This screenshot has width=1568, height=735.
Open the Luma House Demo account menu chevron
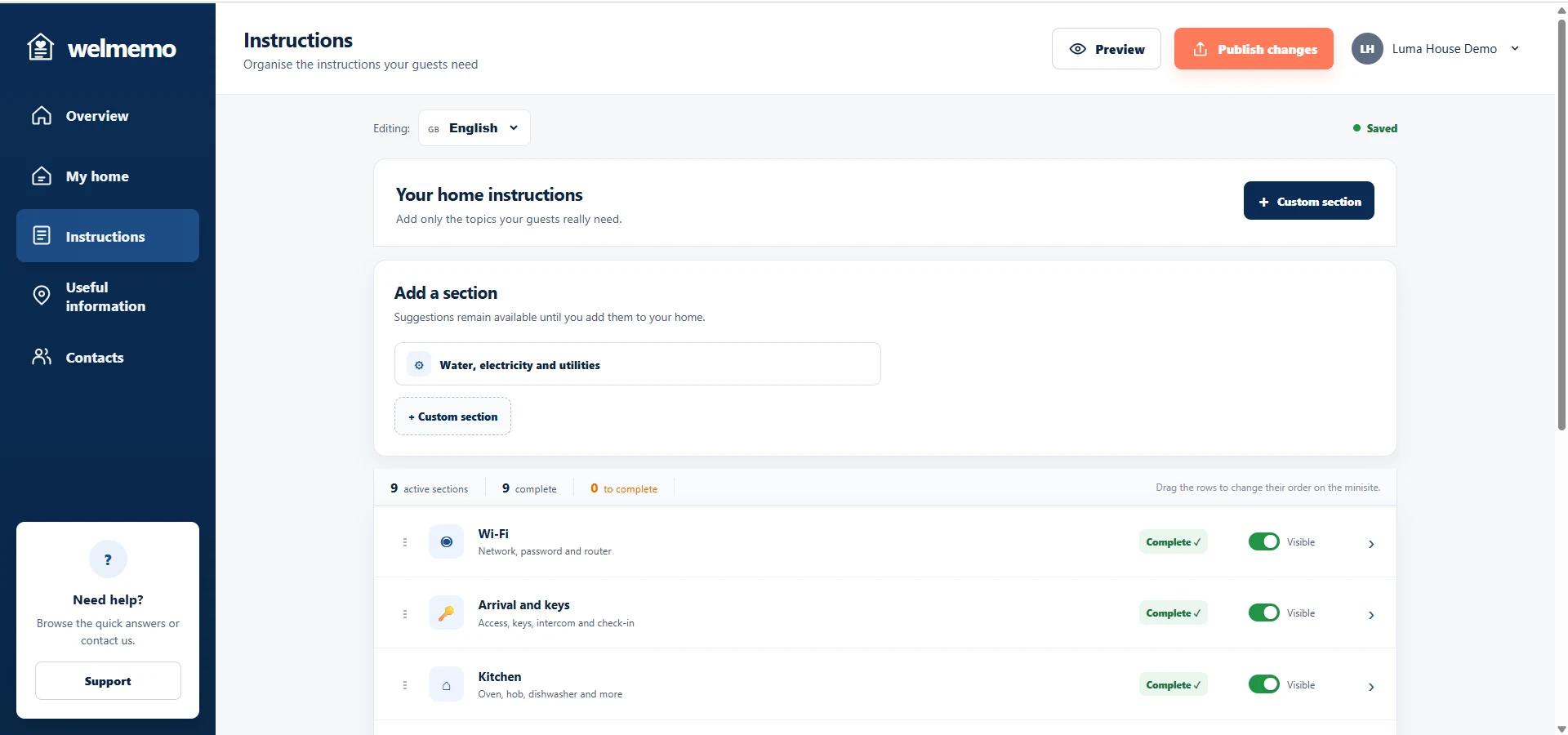coord(1515,49)
